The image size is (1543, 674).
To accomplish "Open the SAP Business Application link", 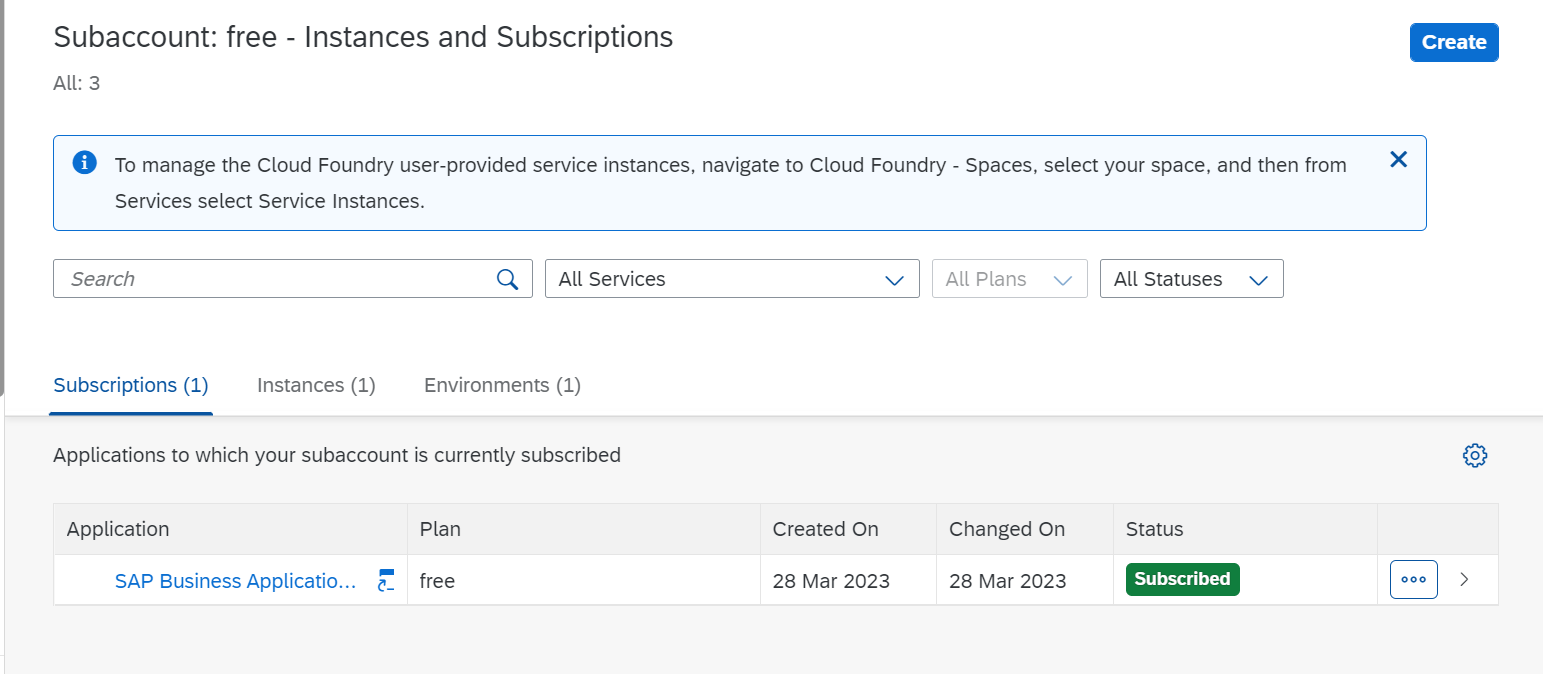I will (x=237, y=580).
